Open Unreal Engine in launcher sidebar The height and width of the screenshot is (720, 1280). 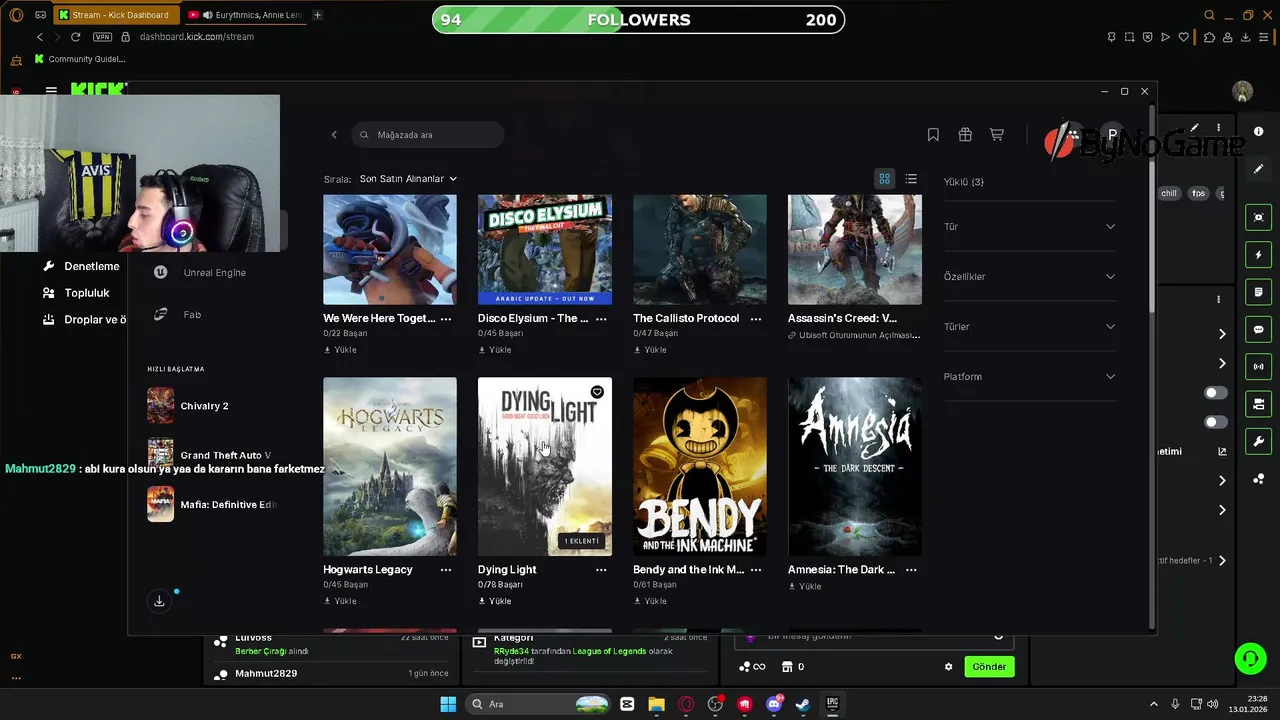[200, 272]
